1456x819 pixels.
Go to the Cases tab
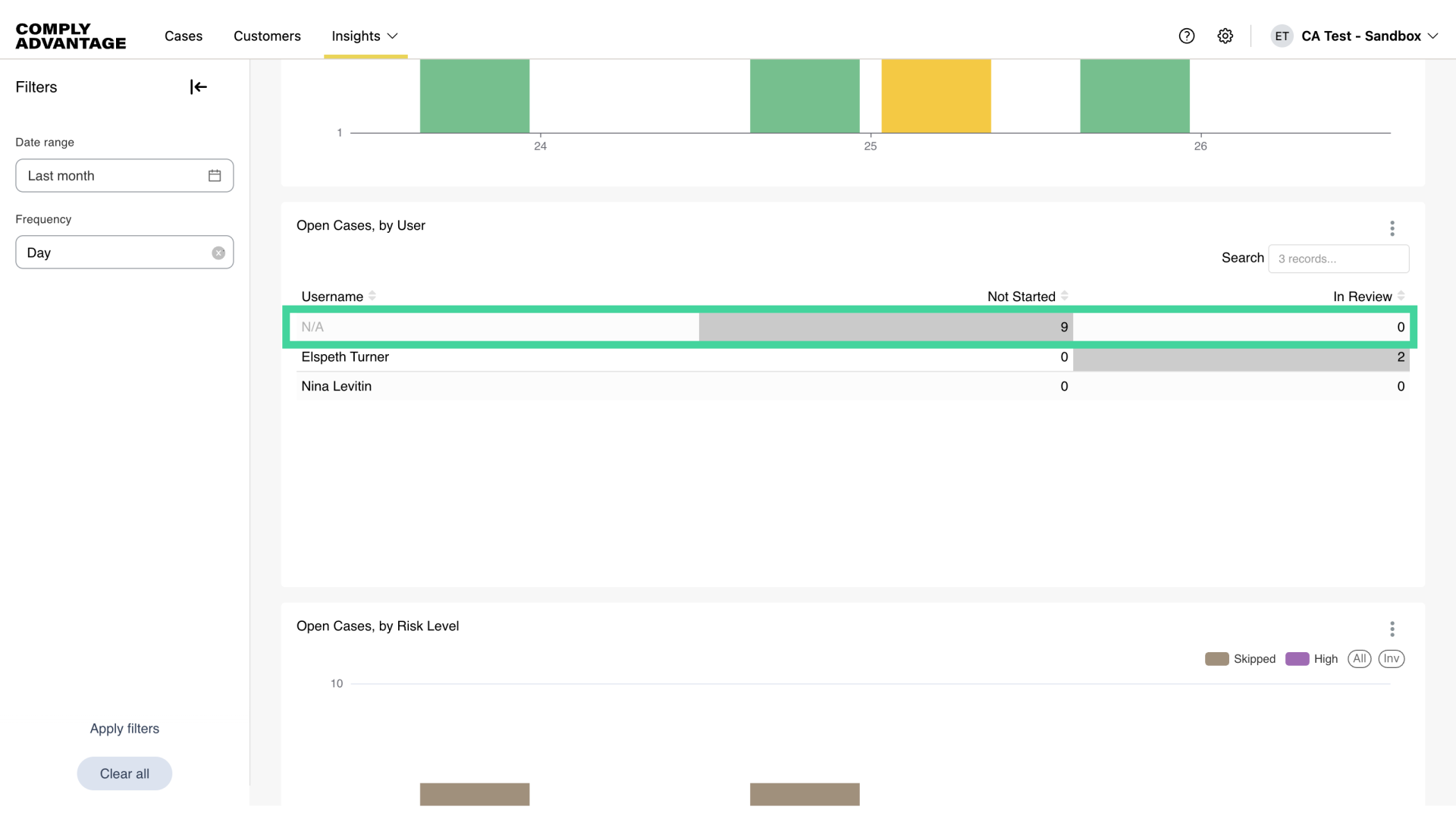coord(184,36)
